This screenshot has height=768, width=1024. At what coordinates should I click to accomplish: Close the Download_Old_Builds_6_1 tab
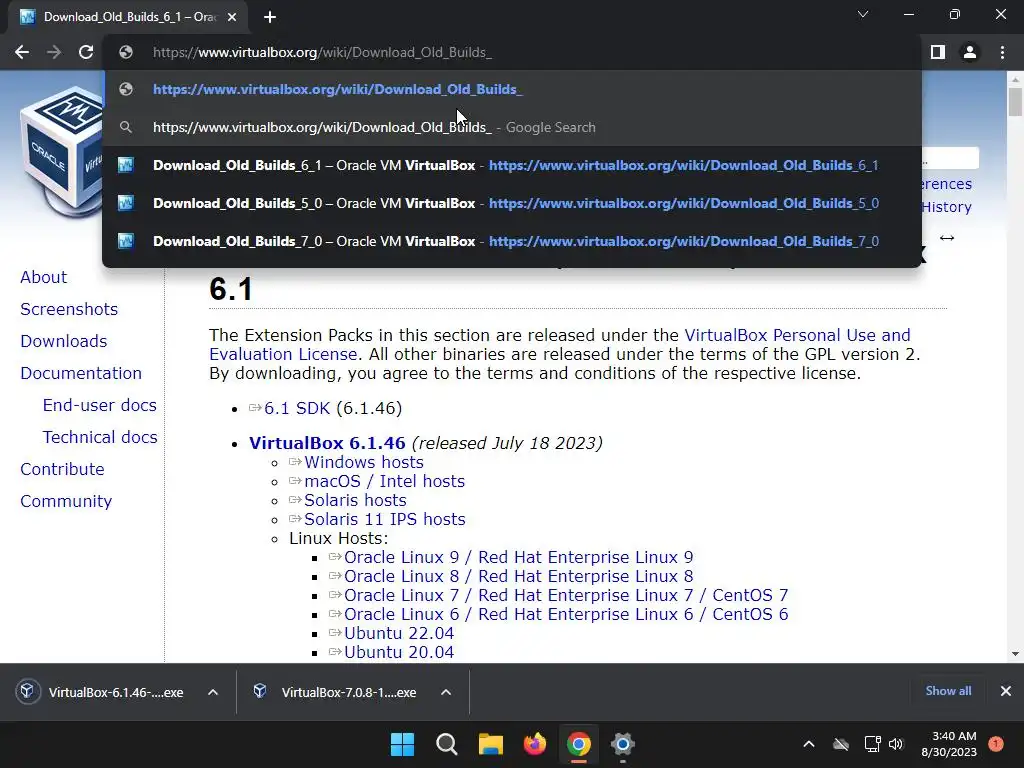pyautogui.click(x=232, y=17)
